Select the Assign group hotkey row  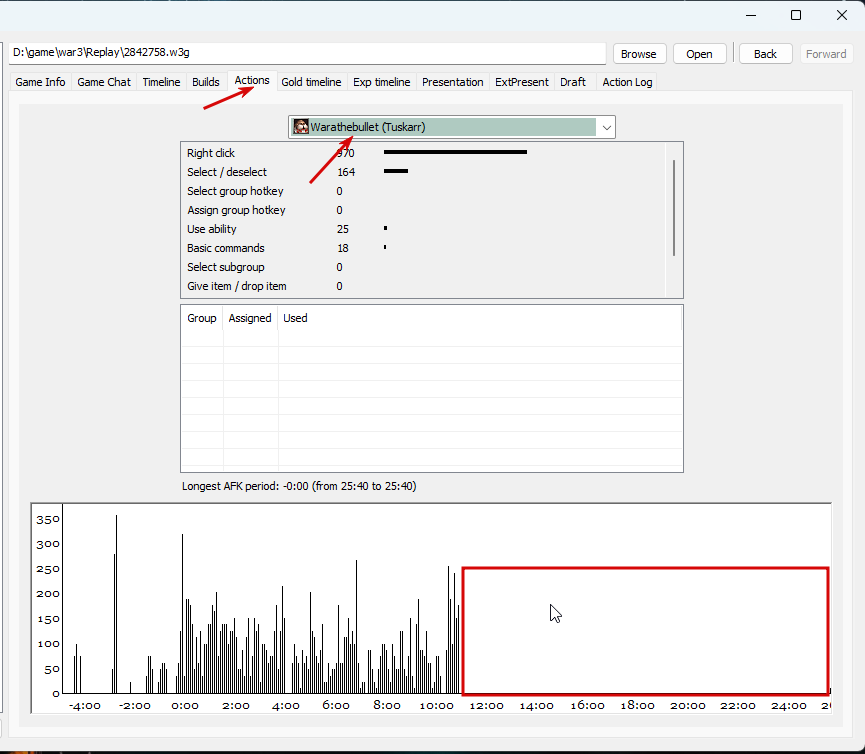[x=423, y=210]
